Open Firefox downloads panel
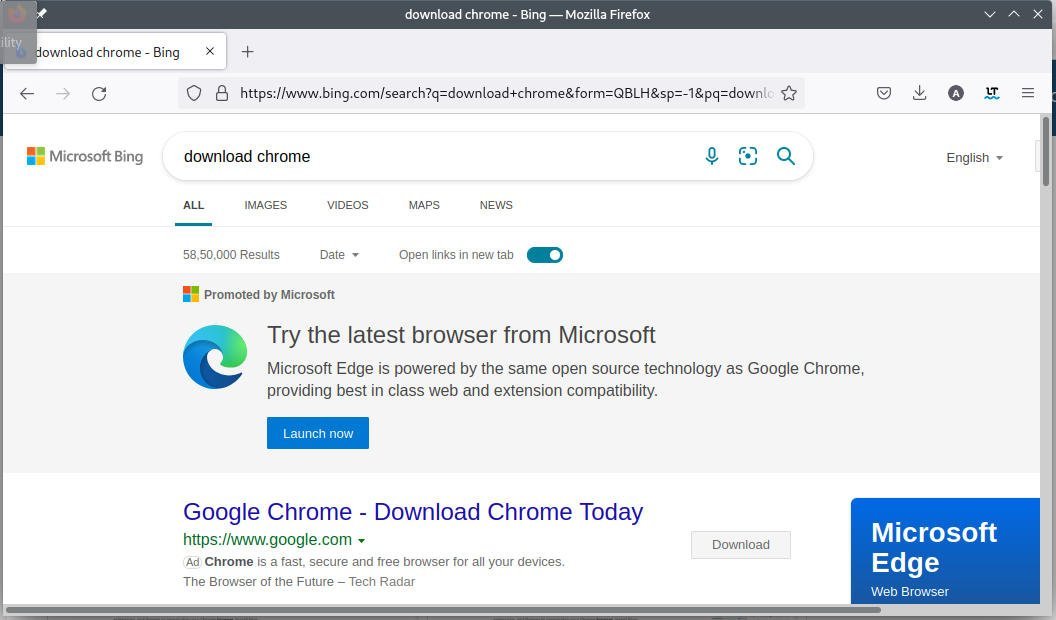Image resolution: width=1056 pixels, height=620 pixels. tap(919, 92)
